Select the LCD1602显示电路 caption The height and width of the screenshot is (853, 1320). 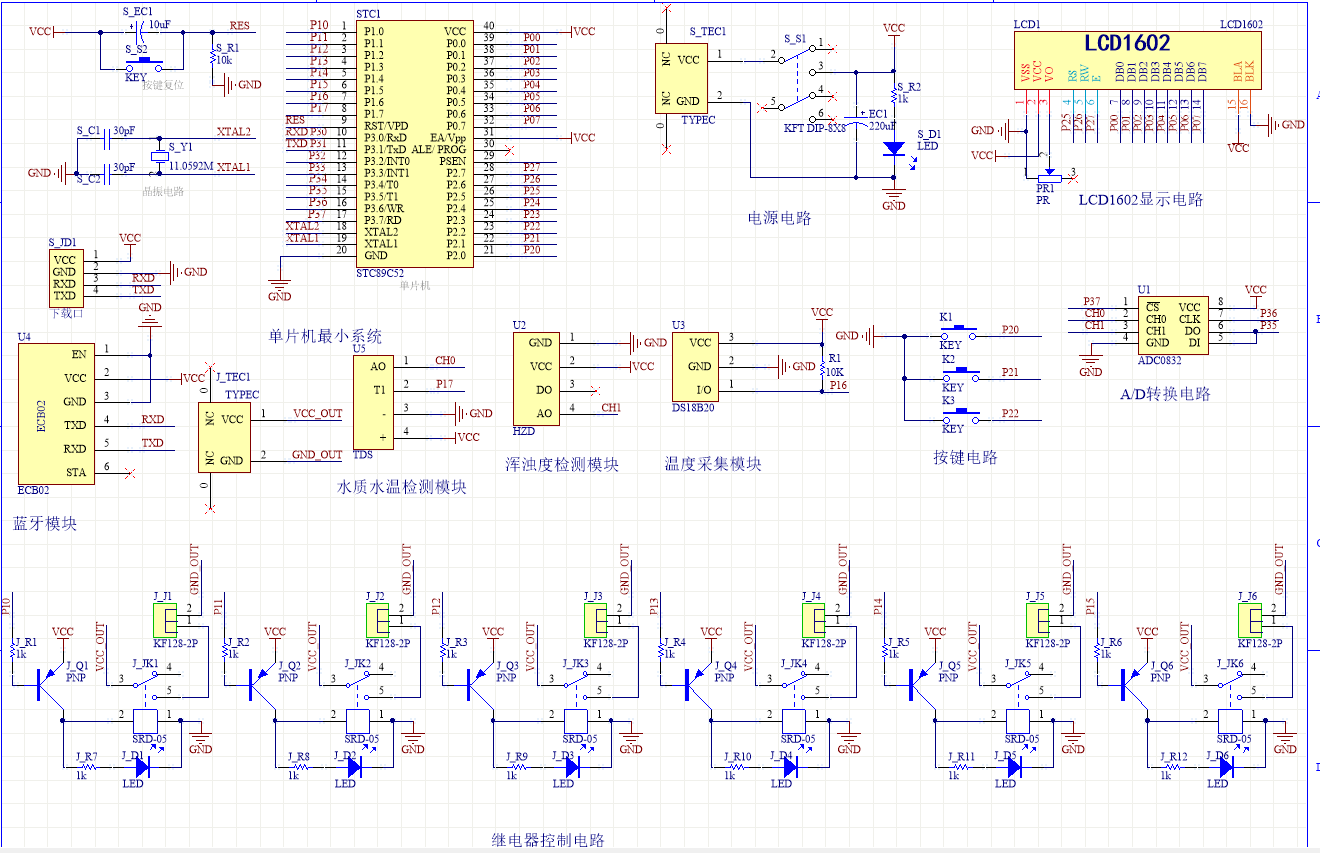point(1140,200)
